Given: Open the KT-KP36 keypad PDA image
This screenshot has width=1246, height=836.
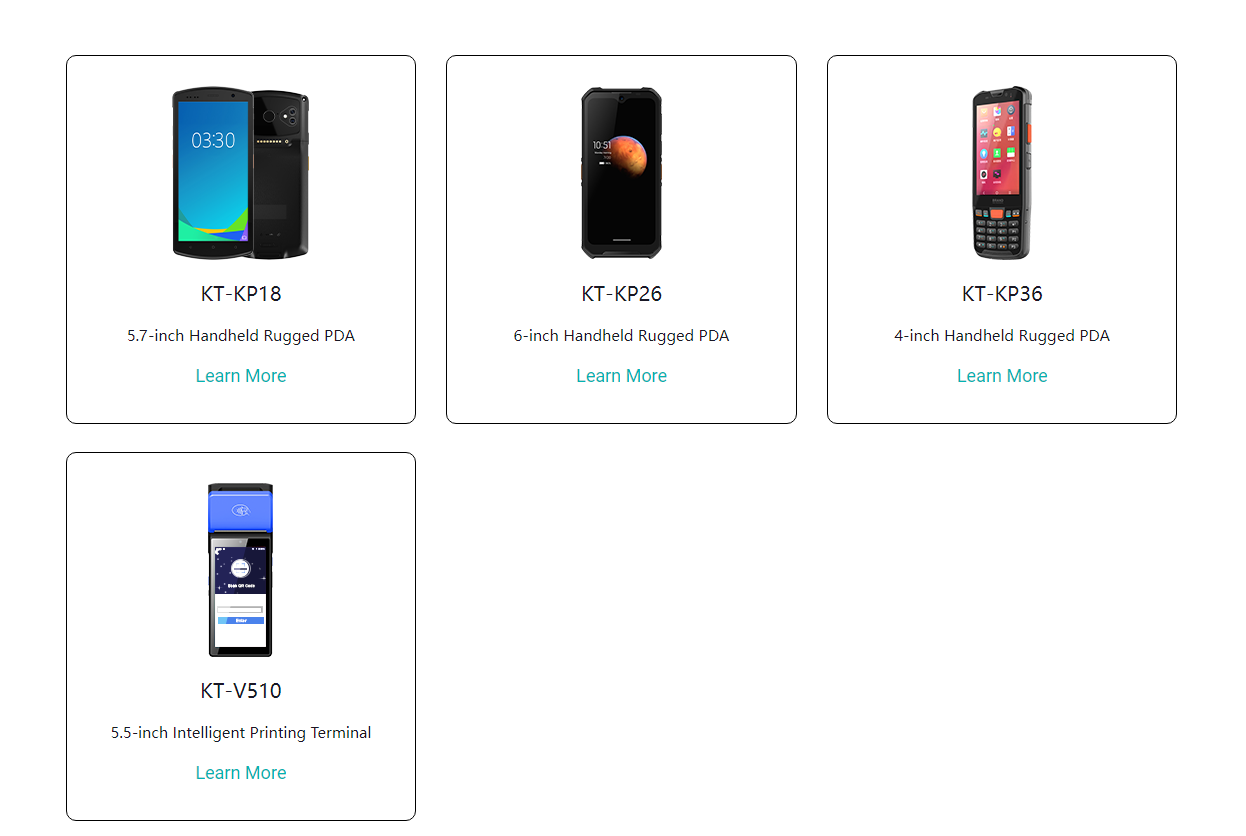Looking at the screenshot, I should click(1002, 173).
